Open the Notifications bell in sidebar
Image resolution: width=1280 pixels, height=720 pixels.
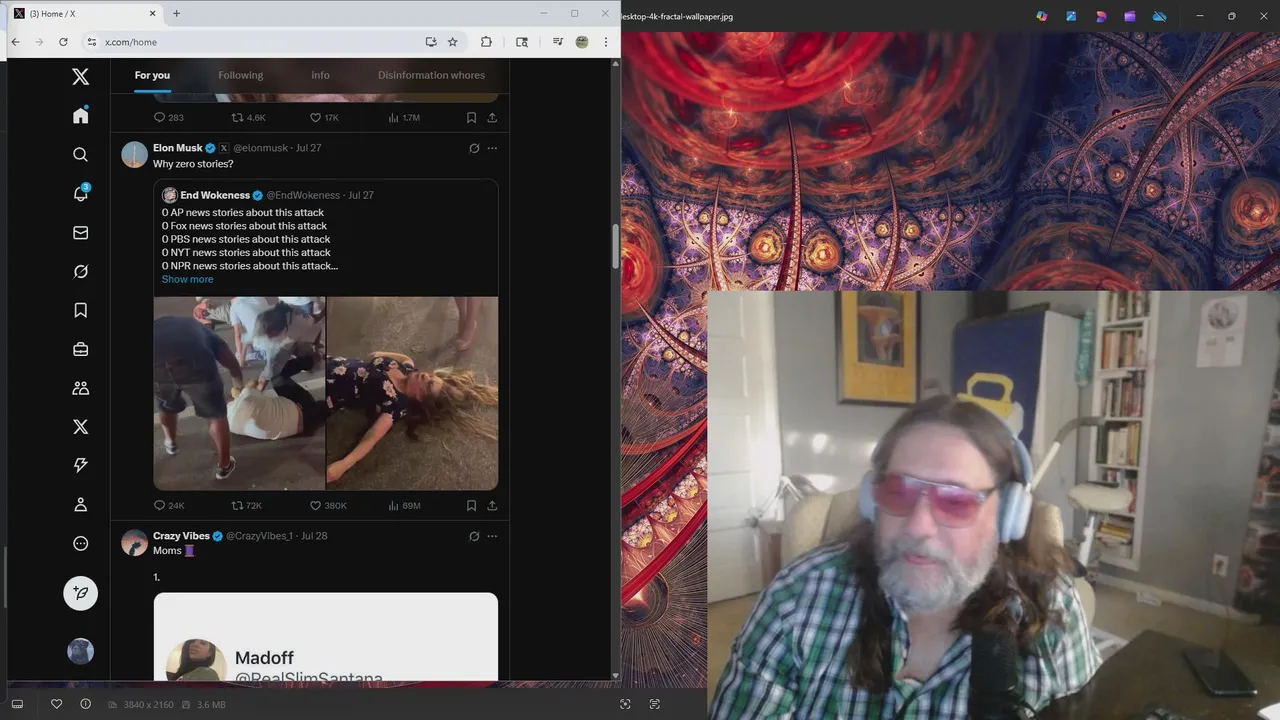click(81, 193)
